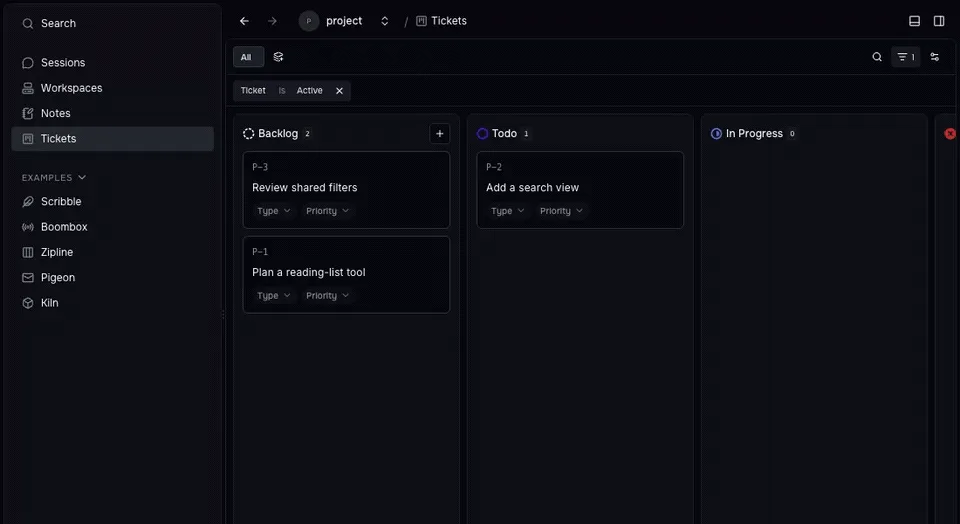Go back with the left arrow
This screenshot has width=960, height=524.
(x=244, y=21)
